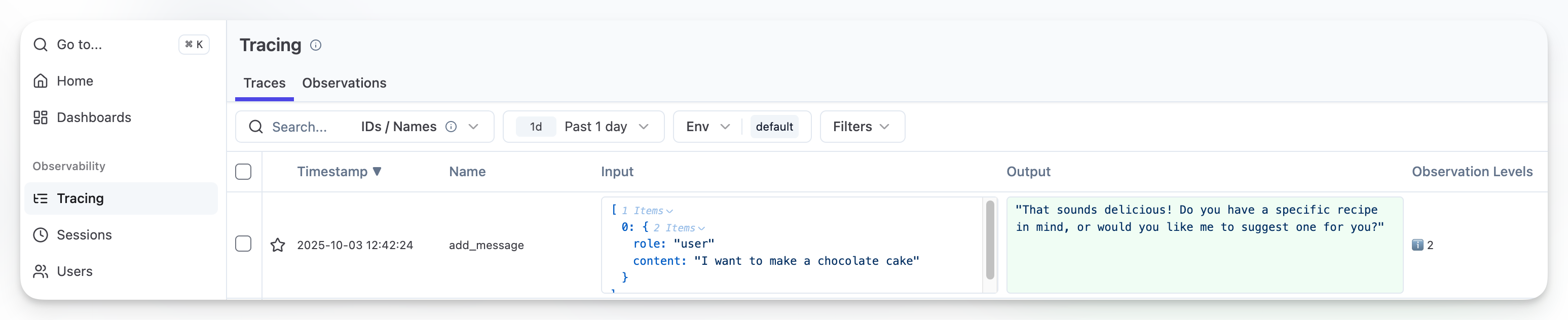Switch to the Observations tab
Screen dimensions: 1568x320
click(344, 84)
